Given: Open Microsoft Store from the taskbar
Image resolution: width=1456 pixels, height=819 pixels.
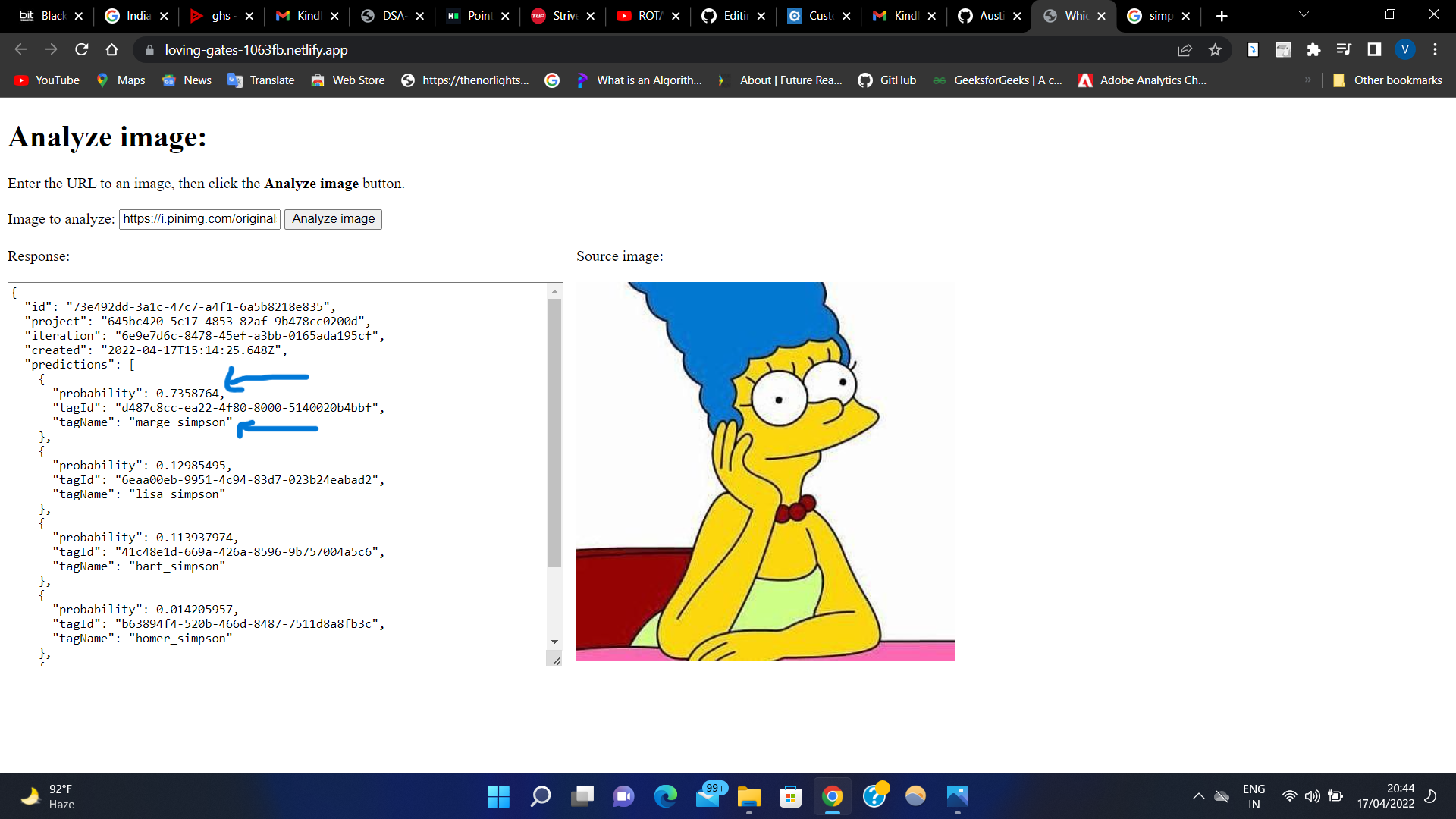Looking at the screenshot, I should (x=790, y=796).
